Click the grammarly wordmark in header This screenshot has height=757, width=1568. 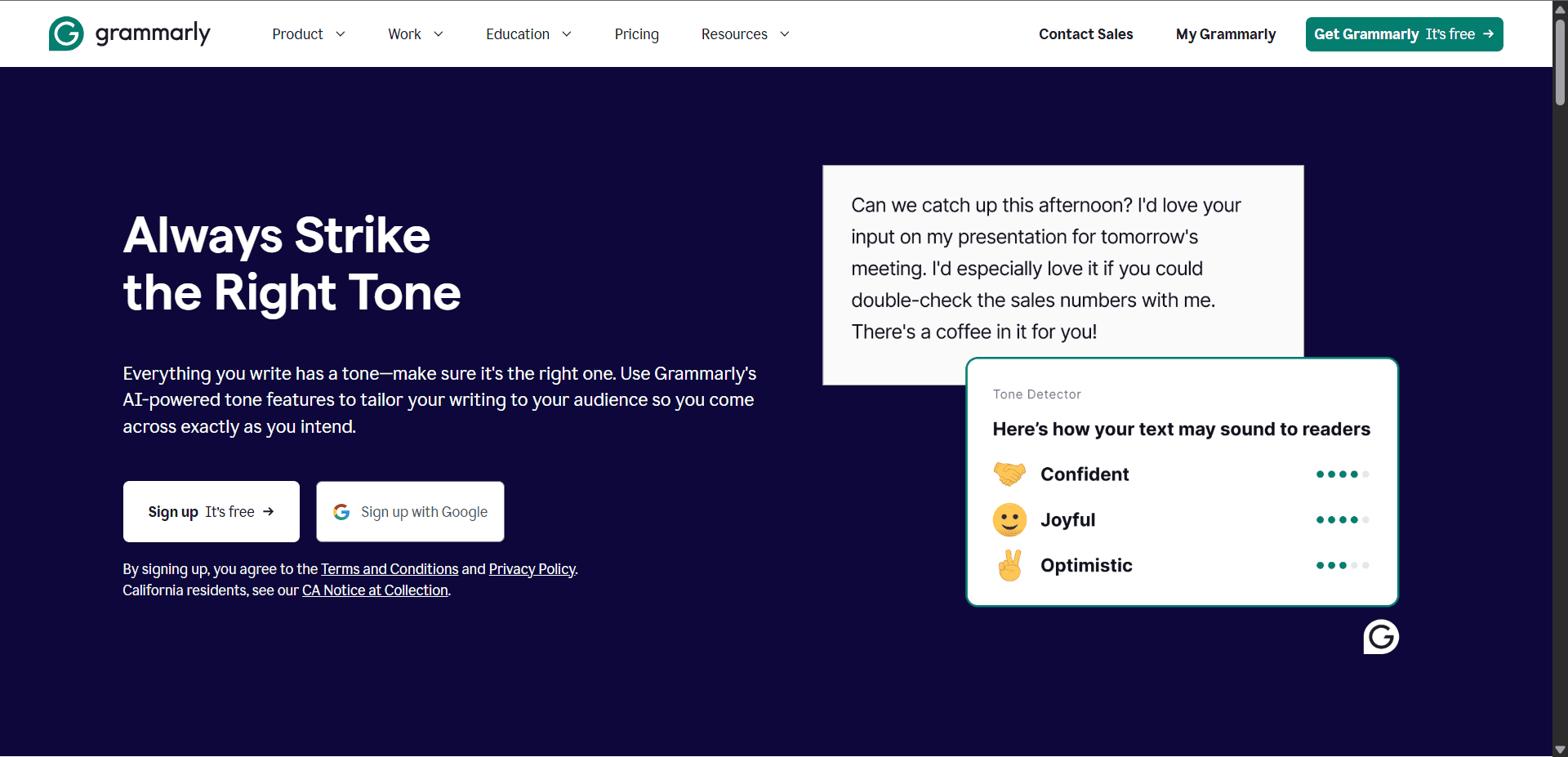153,33
